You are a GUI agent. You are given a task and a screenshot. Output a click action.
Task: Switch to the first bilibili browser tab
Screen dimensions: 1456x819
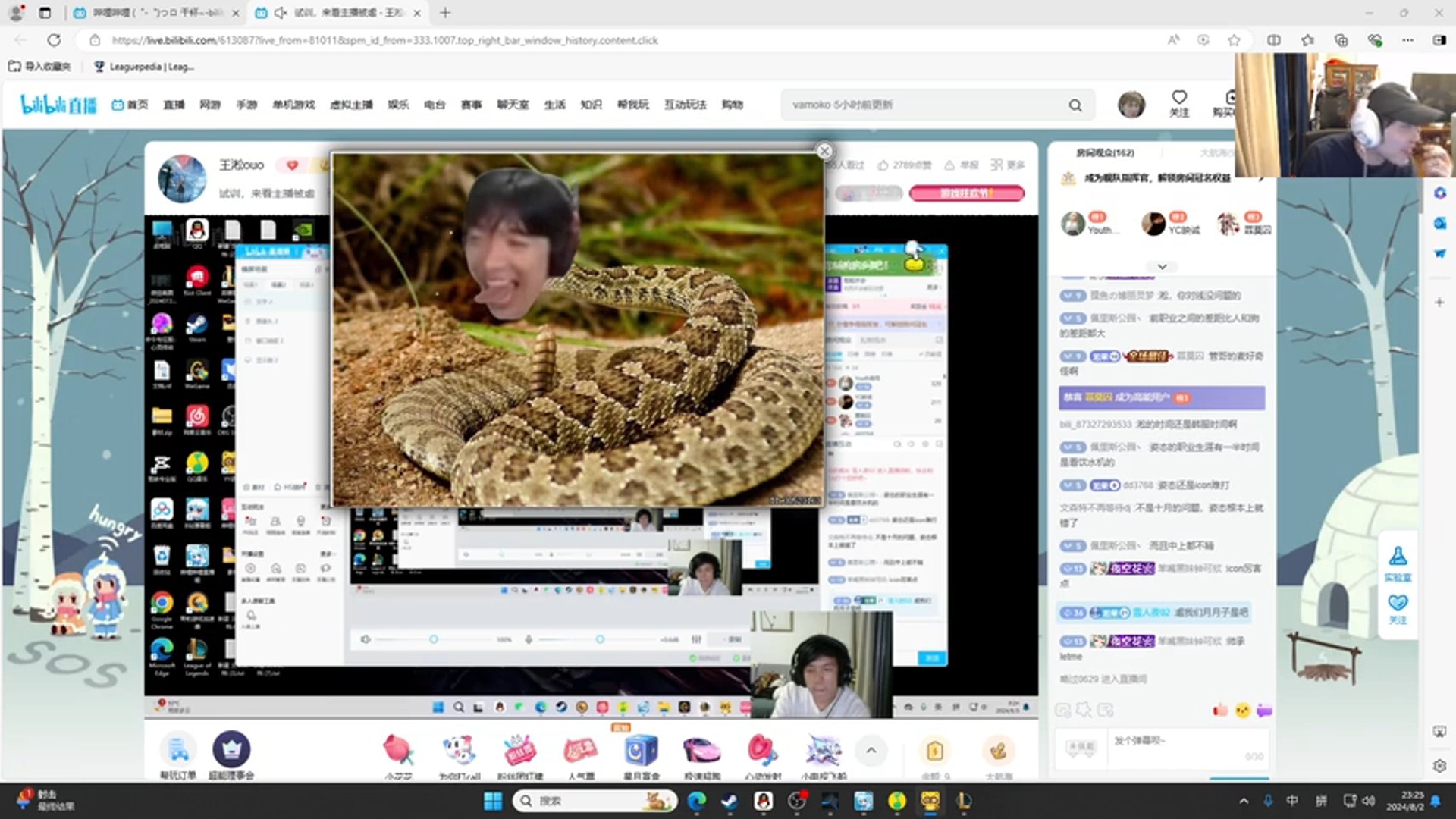click(157, 13)
